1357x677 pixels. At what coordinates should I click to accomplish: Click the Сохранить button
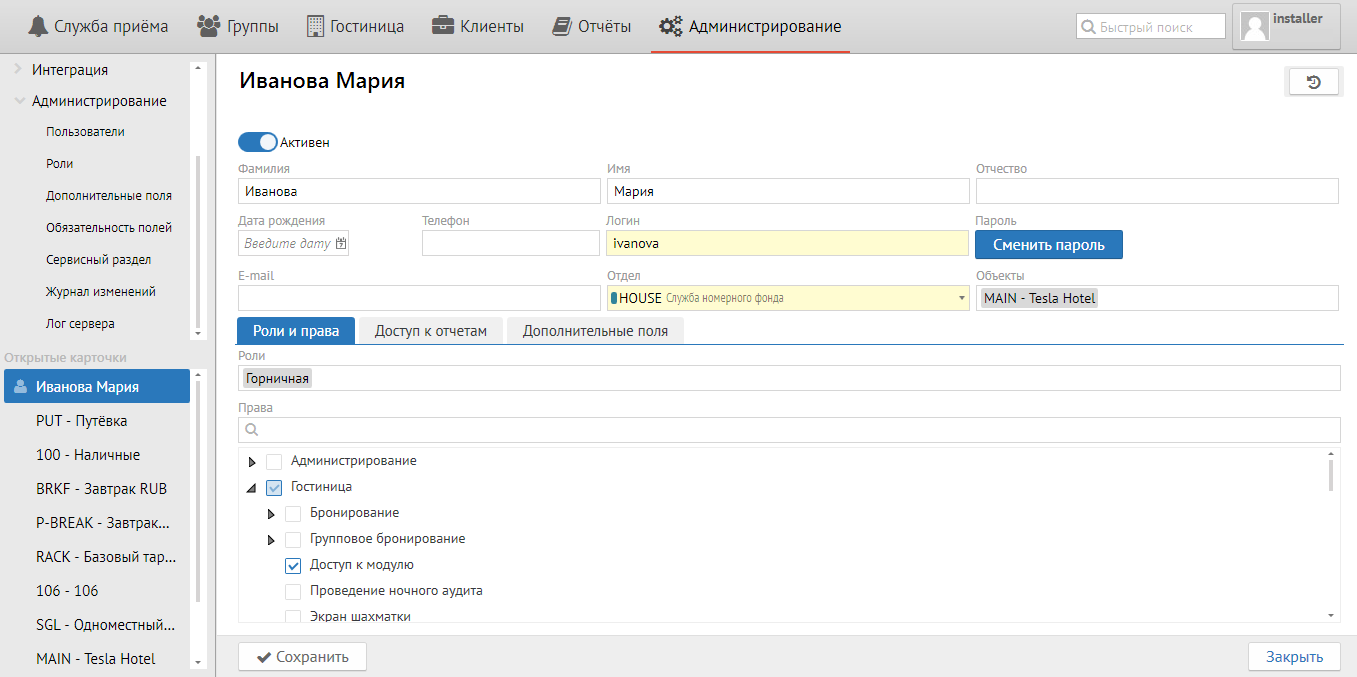302,657
